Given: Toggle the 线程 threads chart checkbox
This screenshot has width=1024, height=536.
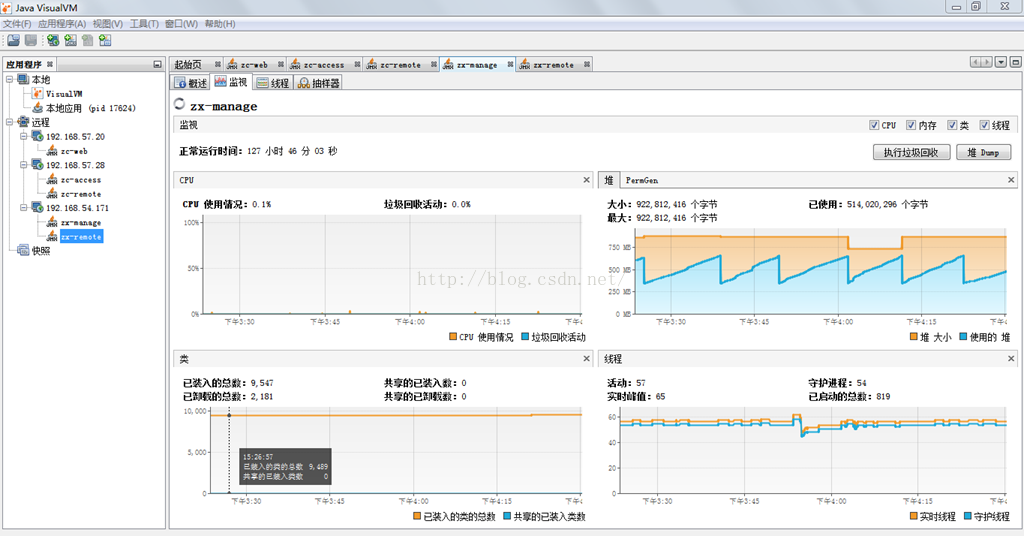Looking at the screenshot, I should point(984,125).
